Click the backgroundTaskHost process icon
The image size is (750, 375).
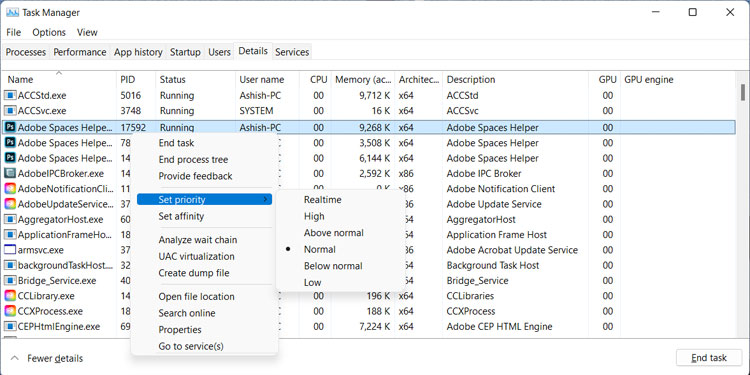[x=10, y=265]
